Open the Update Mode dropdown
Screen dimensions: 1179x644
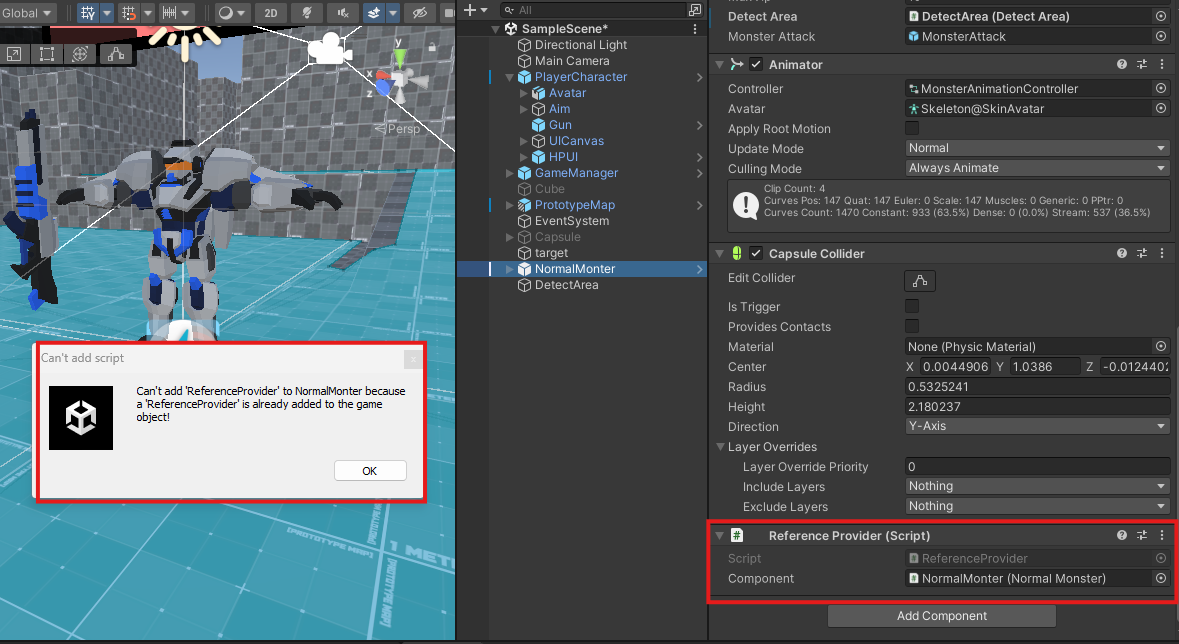click(x=1038, y=148)
